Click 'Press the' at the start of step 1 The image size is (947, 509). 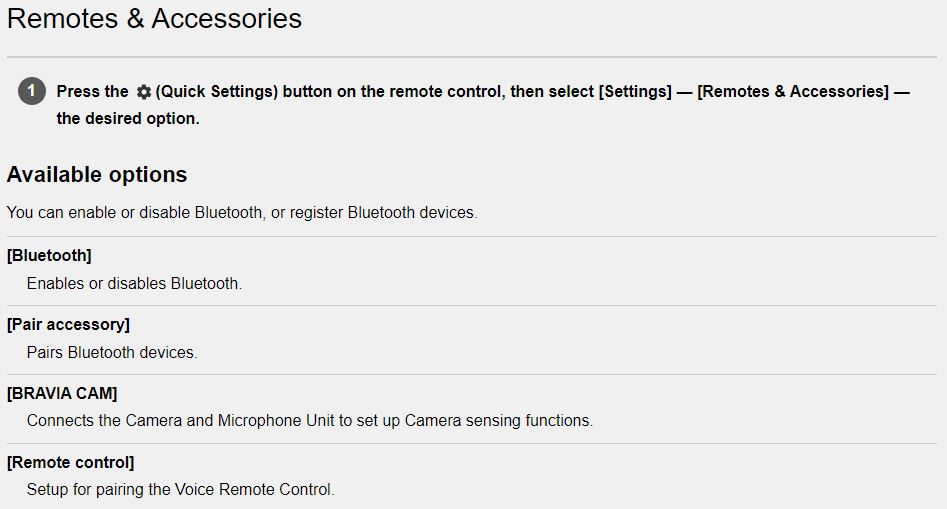pos(92,92)
